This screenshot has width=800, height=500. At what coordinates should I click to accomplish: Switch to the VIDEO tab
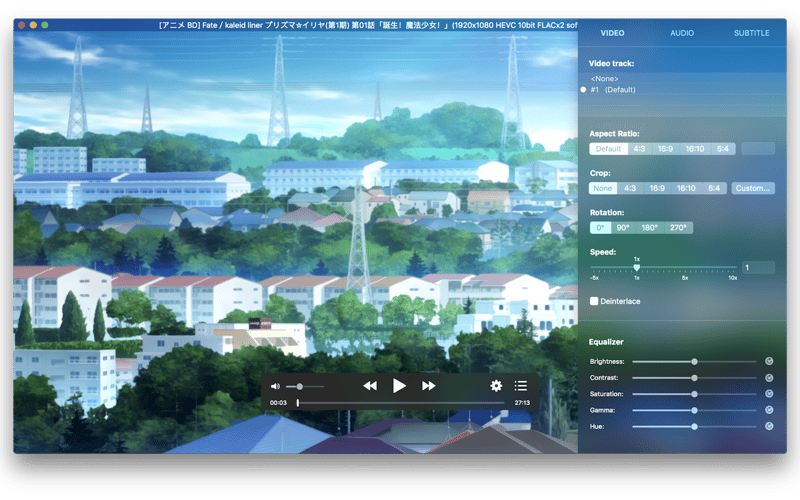pyautogui.click(x=612, y=33)
